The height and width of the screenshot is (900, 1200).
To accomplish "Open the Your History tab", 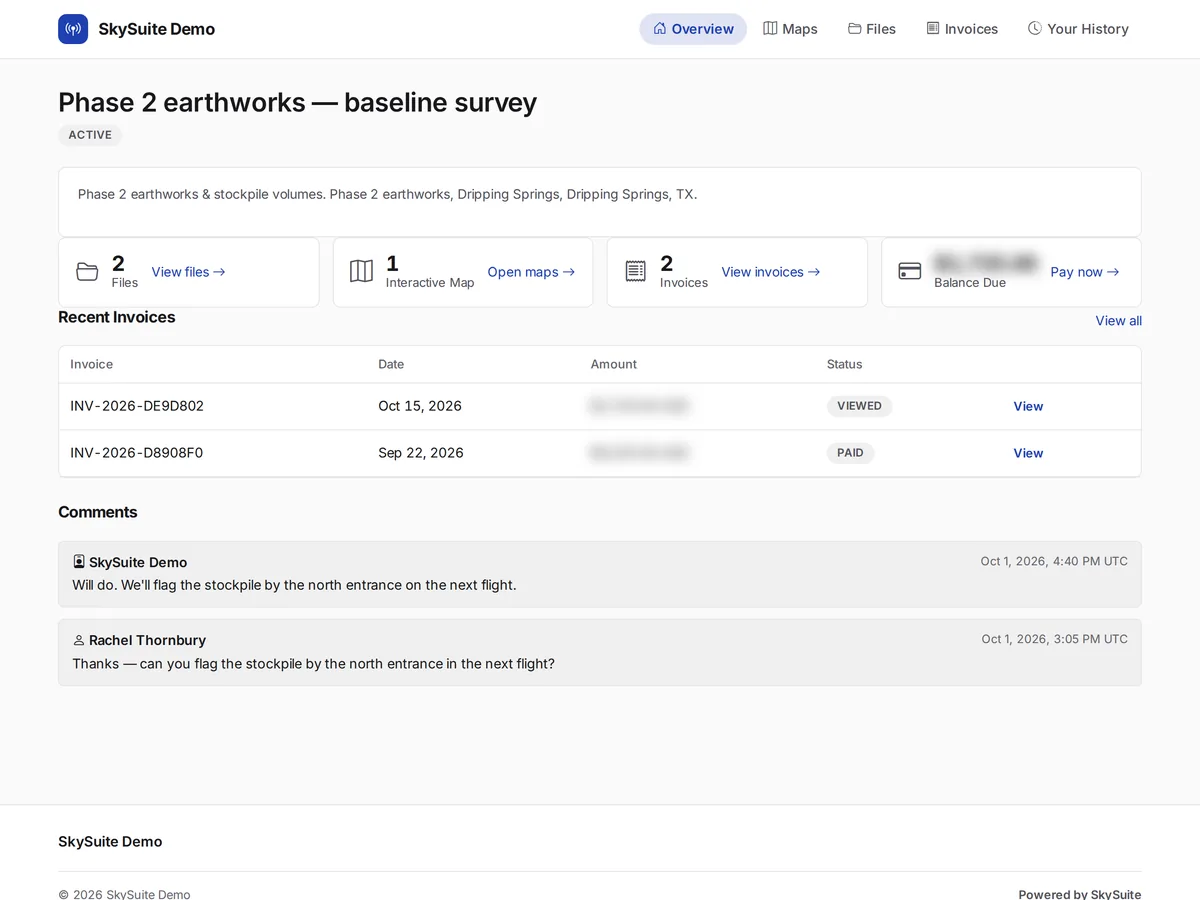I will click(1078, 29).
